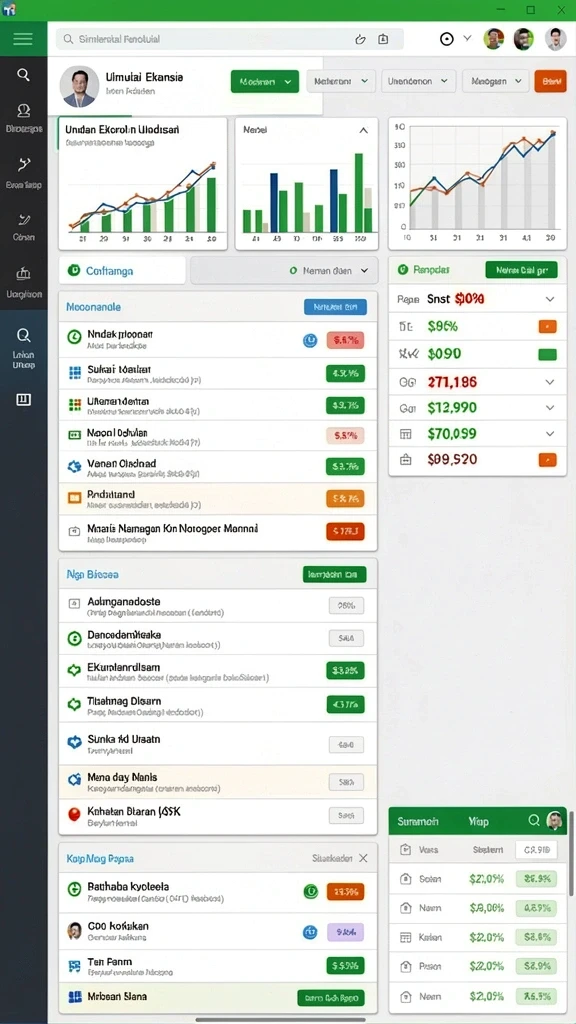Image resolution: width=576 pixels, height=1024 pixels.
Task: Click the orange swatch in the $96% row
Action: (x=547, y=327)
